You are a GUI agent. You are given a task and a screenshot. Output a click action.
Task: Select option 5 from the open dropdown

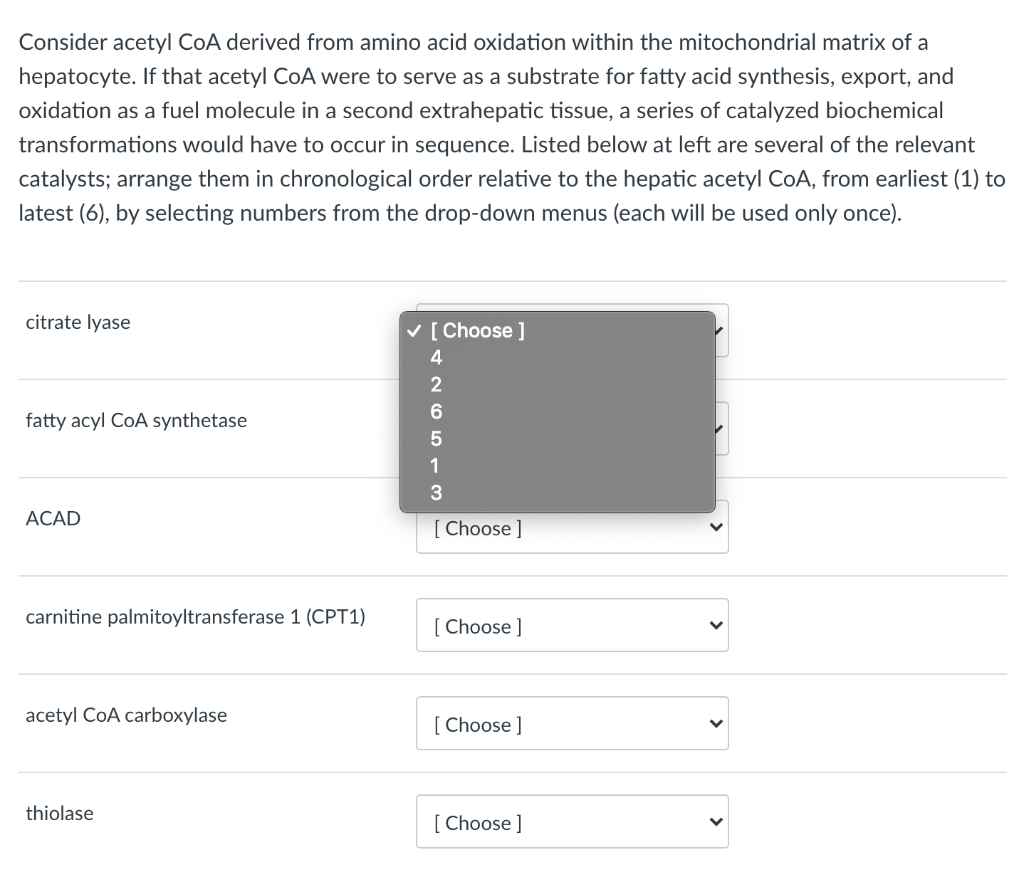coord(436,438)
